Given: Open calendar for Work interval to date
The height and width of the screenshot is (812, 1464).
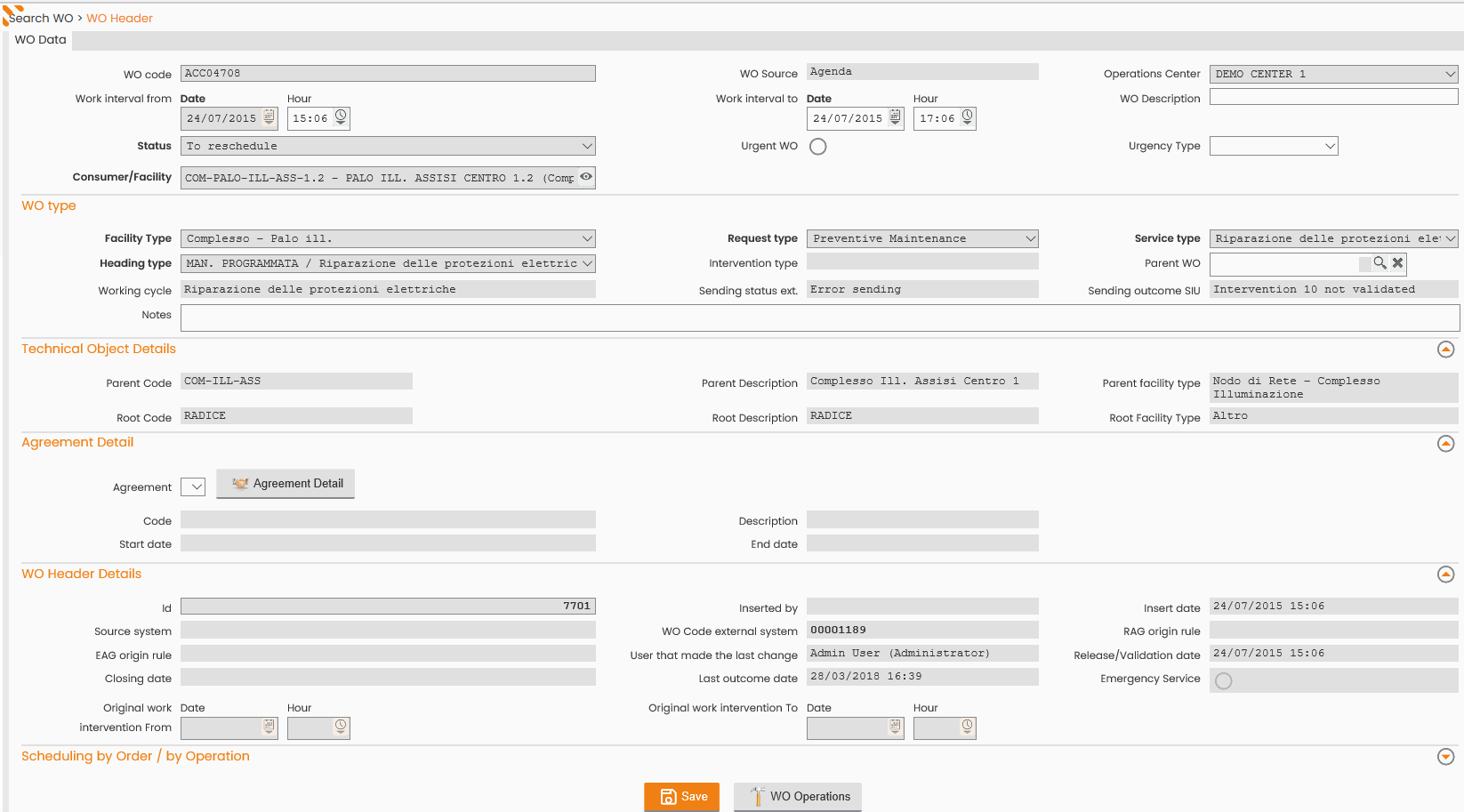Looking at the screenshot, I should (x=896, y=117).
